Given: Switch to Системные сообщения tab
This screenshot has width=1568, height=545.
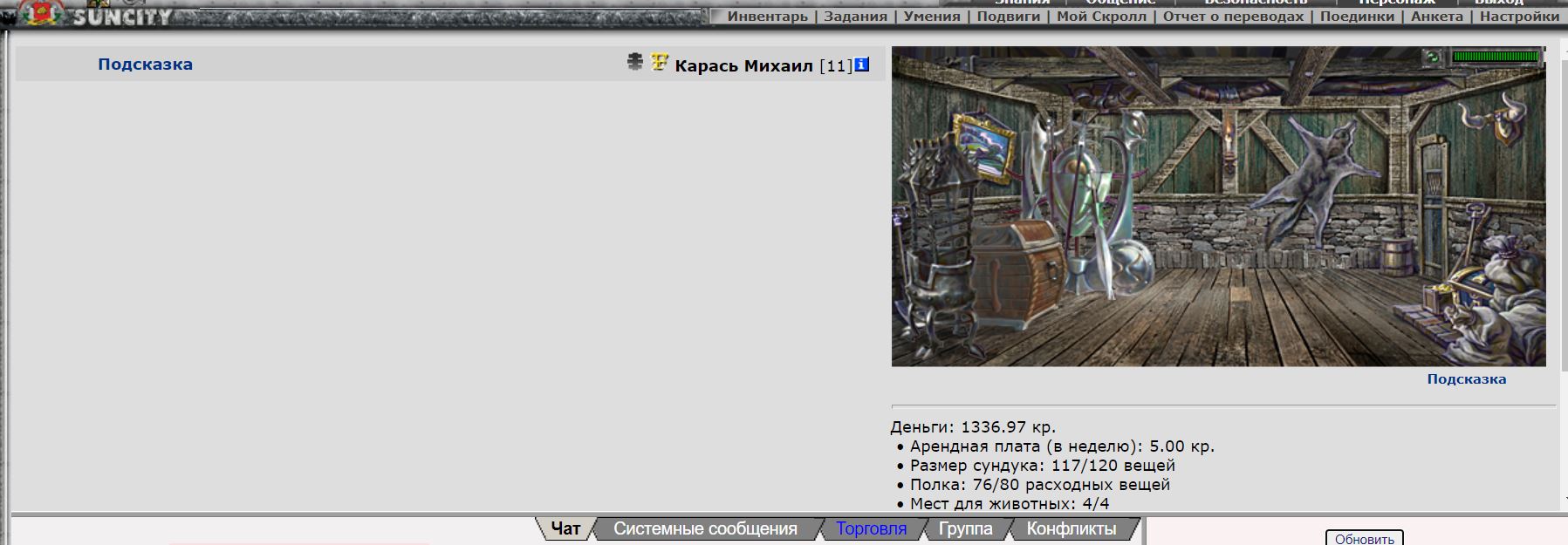Looking at the screenshot, I should 705,528.
